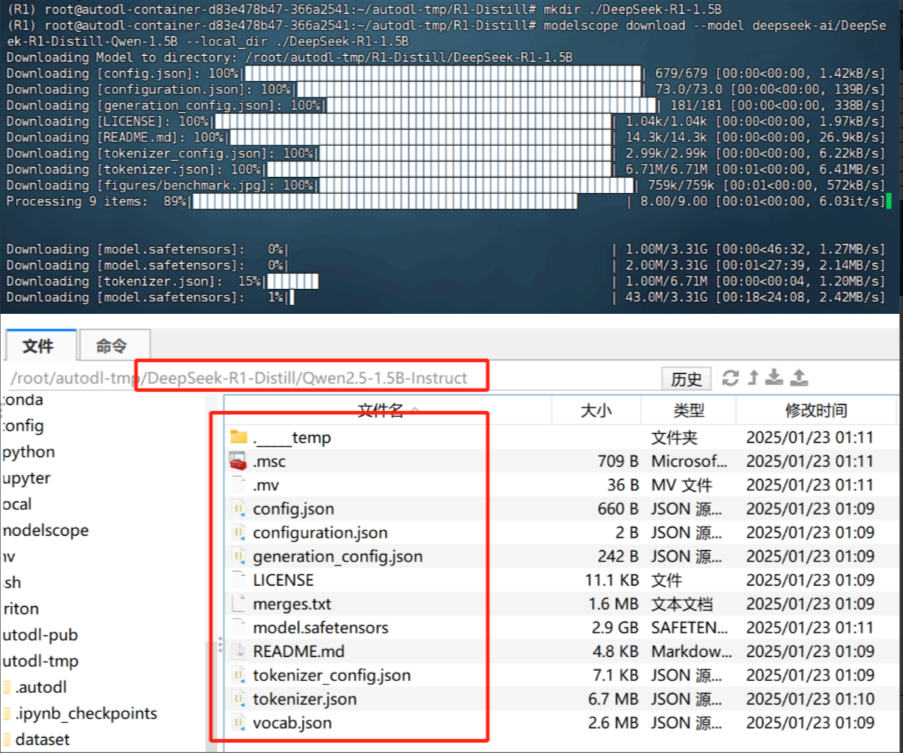
Task: Click the go up one directory arrow
Action: pyautogui.click(x=753, y=378)
